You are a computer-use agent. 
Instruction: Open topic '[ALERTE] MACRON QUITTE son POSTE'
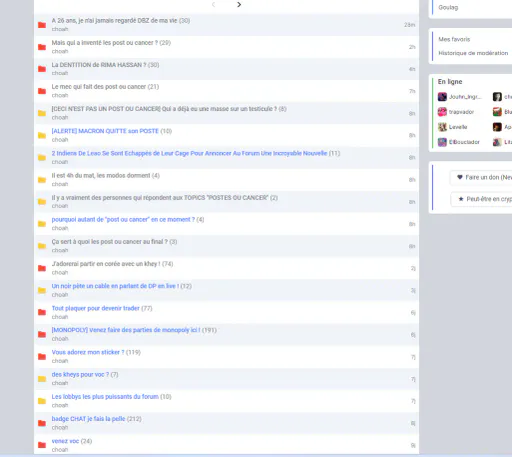pos(105,131)
